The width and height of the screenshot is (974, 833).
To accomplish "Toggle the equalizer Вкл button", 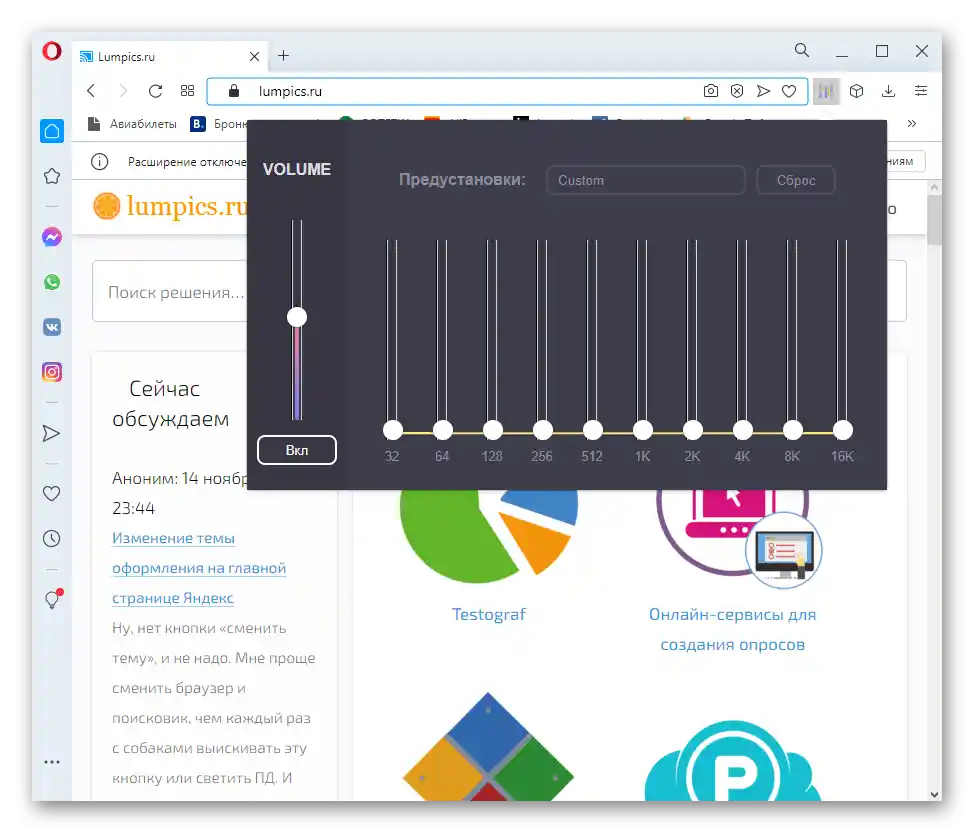I will (297, 450).
